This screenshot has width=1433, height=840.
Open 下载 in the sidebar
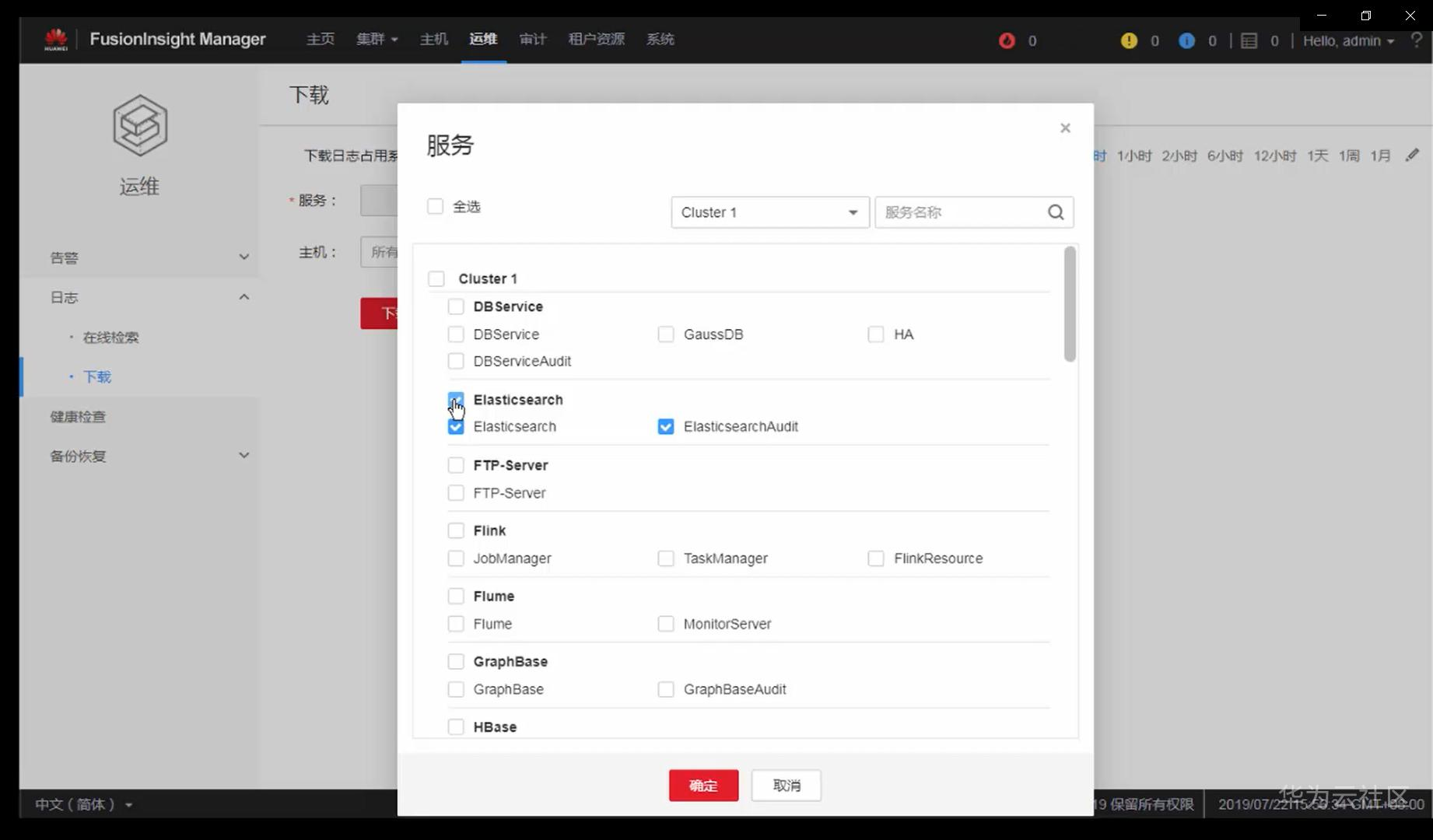(97, 377)
